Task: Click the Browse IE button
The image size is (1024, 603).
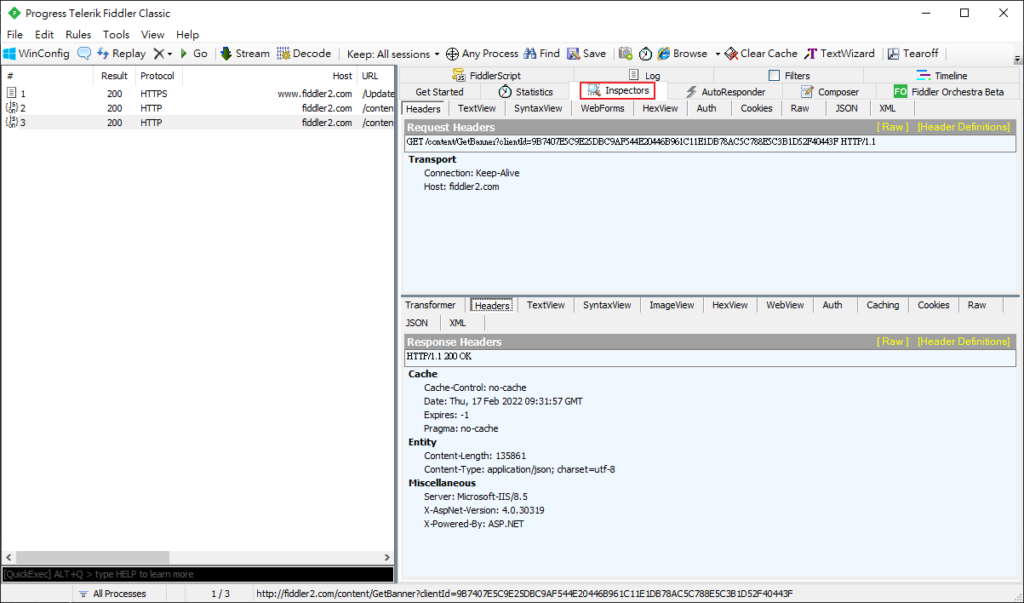Action: click(682, 54)
